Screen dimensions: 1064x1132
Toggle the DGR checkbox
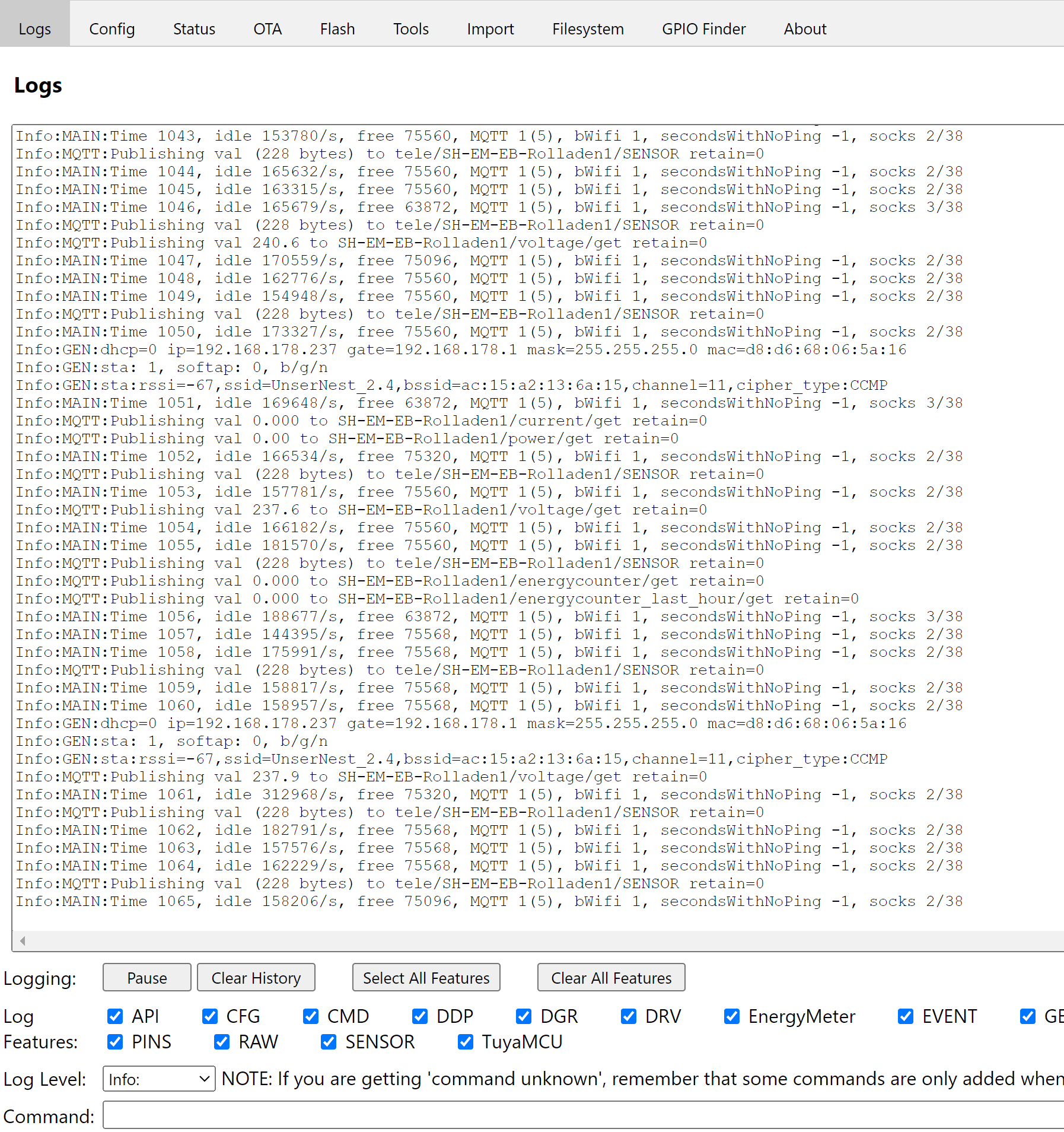pos(524,1016)
